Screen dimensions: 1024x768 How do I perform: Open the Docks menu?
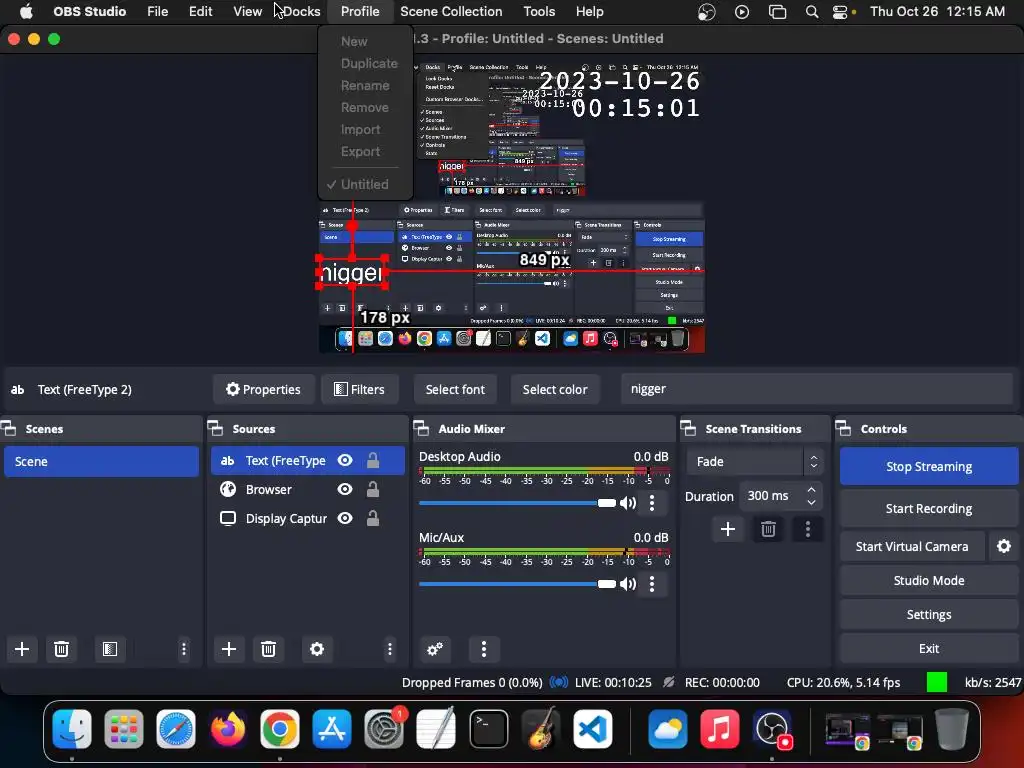[x=301, y=12]
